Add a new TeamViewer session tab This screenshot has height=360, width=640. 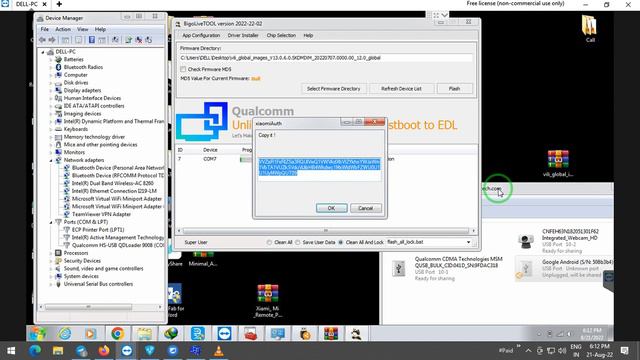click(59, 4)
